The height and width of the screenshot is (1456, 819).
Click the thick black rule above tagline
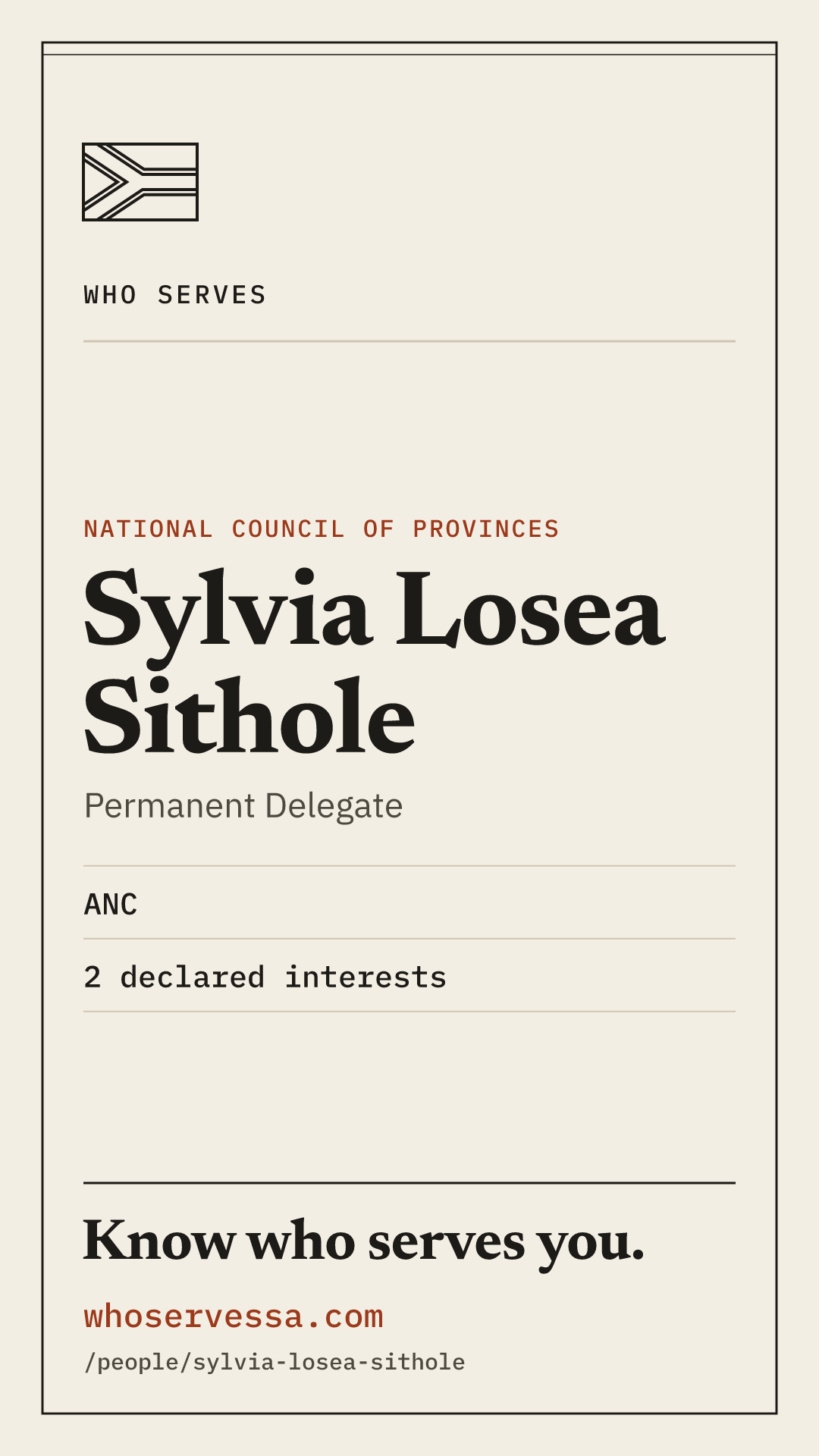409,1182
